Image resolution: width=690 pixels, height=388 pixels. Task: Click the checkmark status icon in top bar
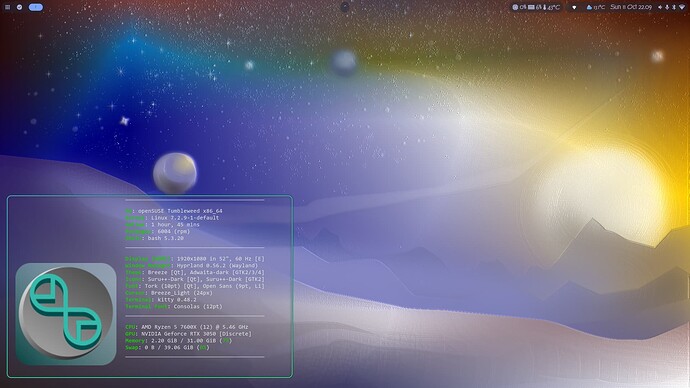(x=19, y=7)
